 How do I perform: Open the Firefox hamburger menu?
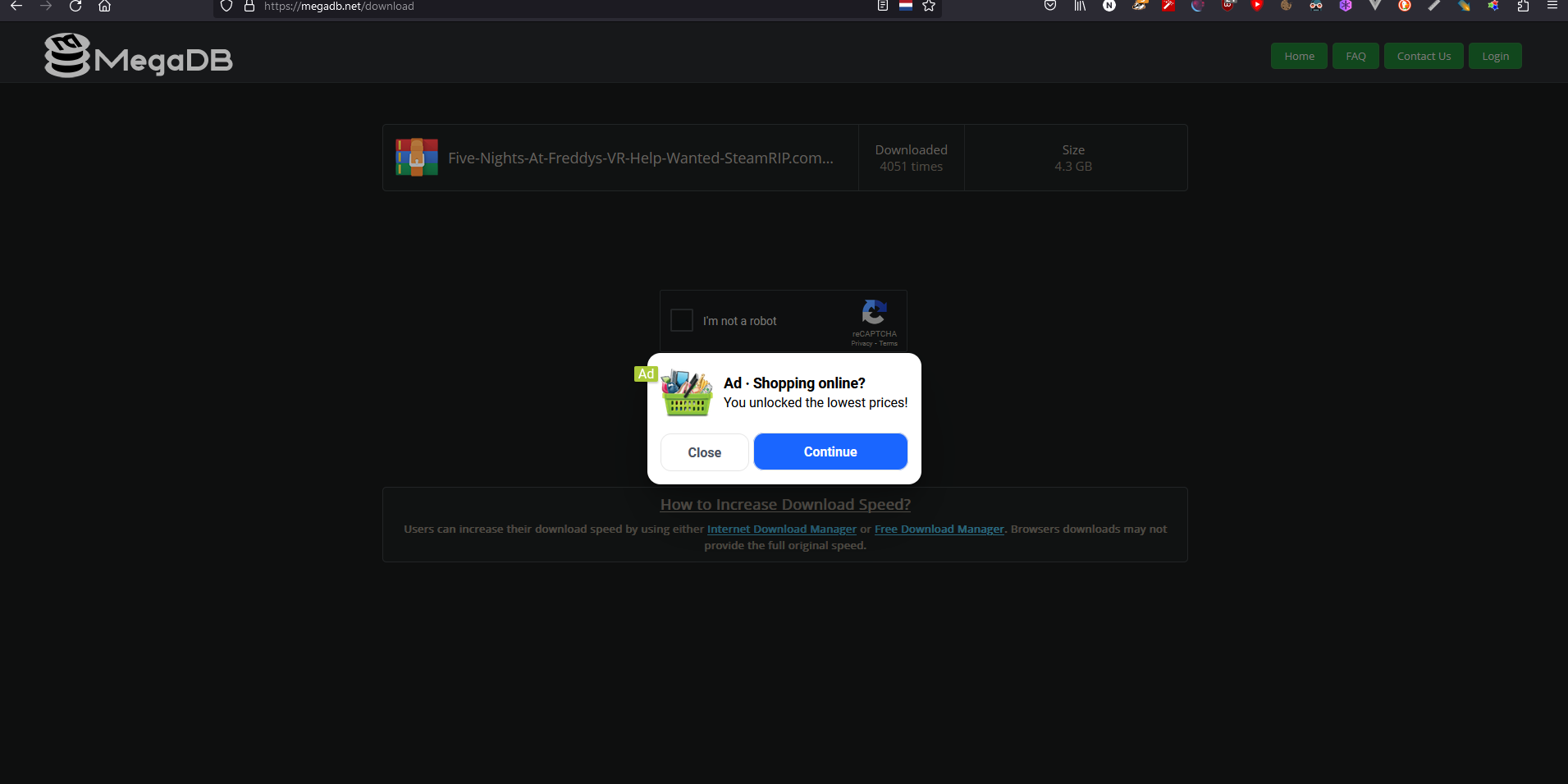click(1552, 7)
